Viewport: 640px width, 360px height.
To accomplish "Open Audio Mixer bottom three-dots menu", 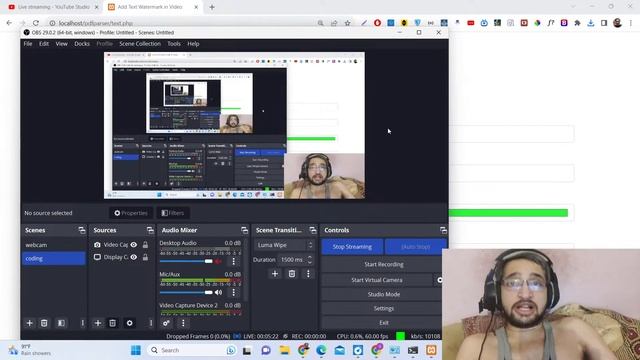I will [x=183, y=323].
